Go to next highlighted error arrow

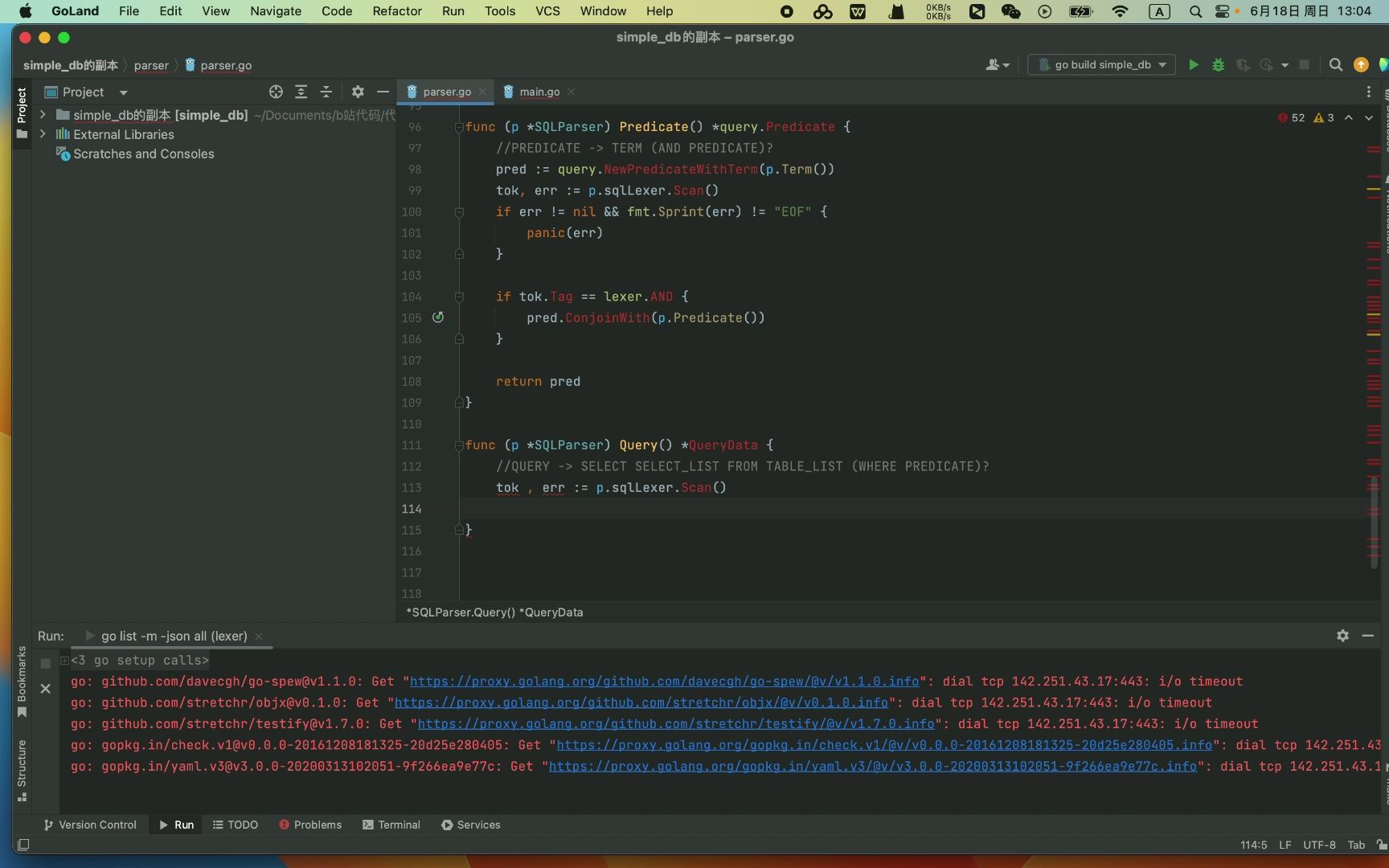[1369, 117]
